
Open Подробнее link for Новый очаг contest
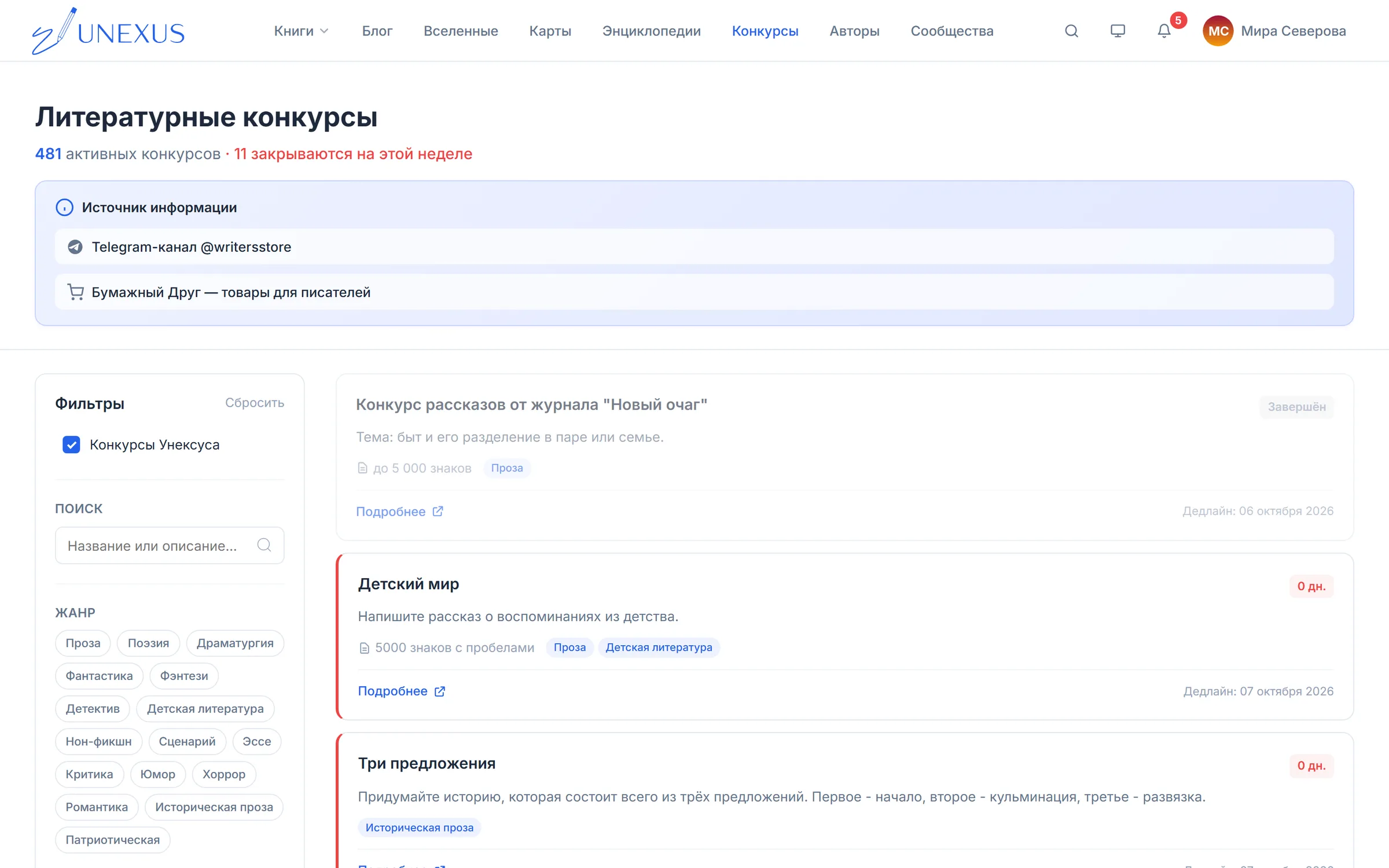(x=399, y=512)
